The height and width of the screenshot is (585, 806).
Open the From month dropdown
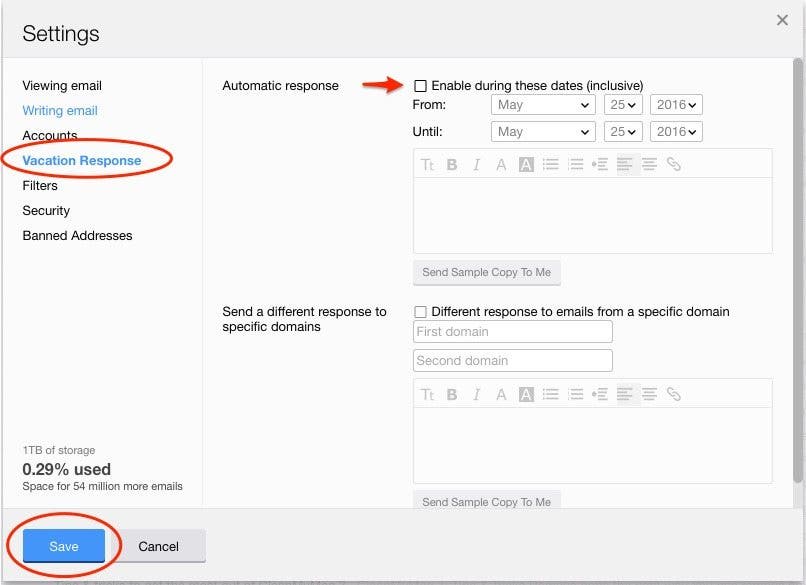point(543,105)
